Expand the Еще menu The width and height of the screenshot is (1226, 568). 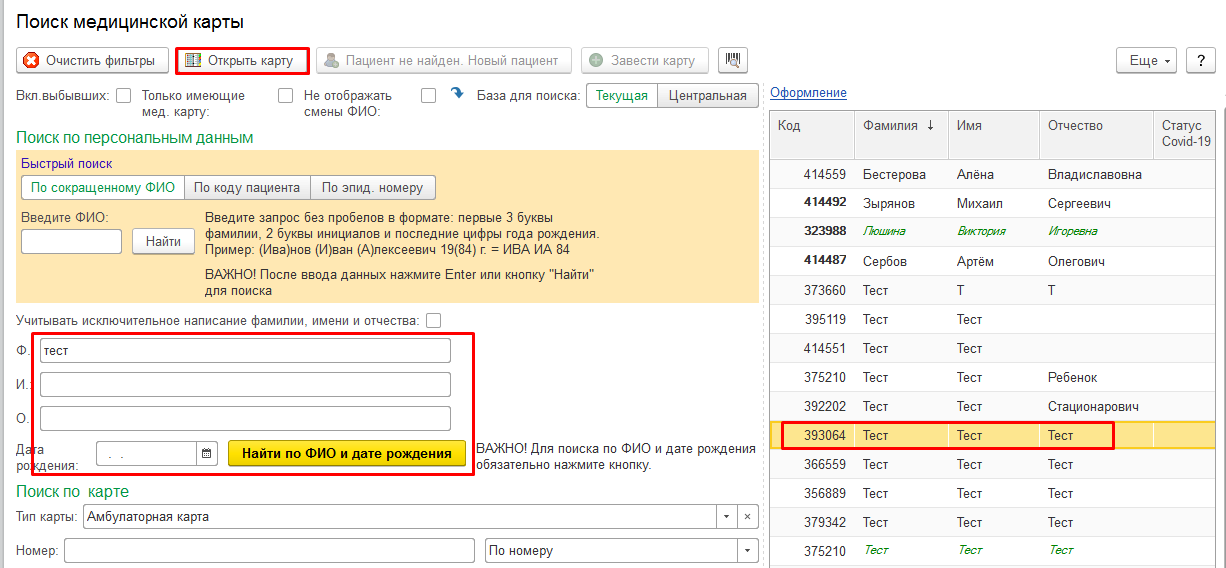click(1146, 60)
